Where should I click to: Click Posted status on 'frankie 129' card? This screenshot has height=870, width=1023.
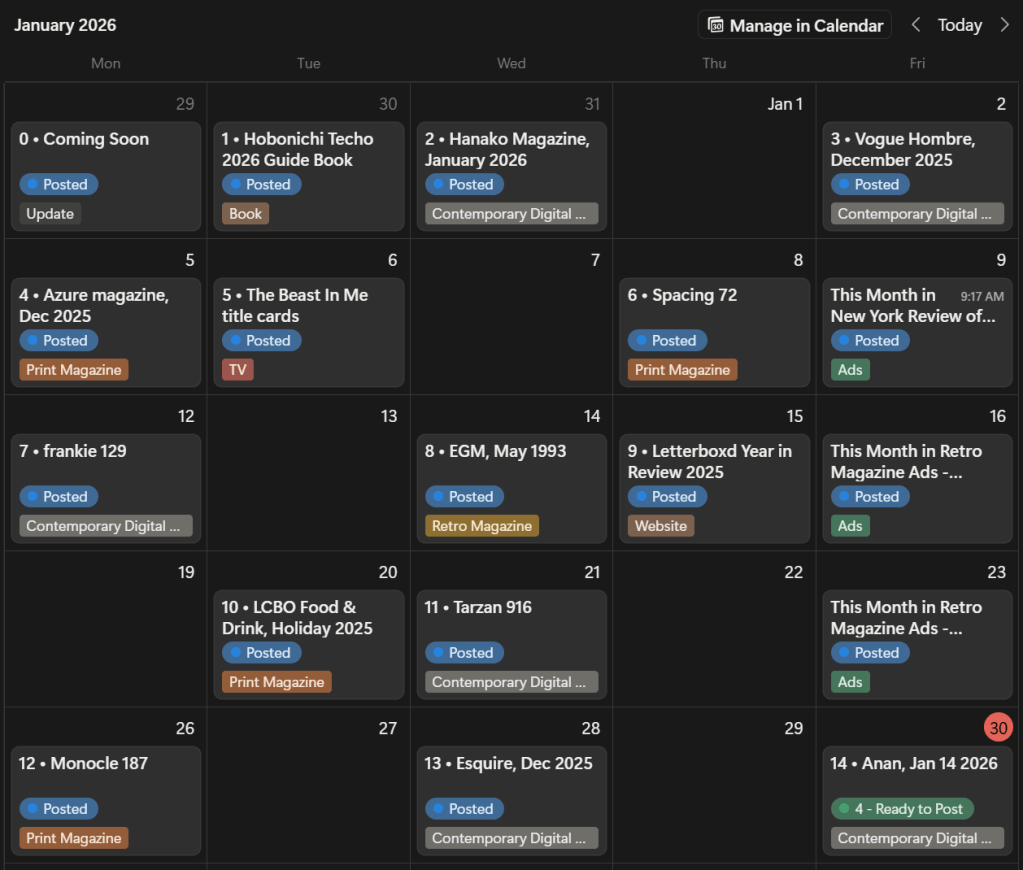58,496
